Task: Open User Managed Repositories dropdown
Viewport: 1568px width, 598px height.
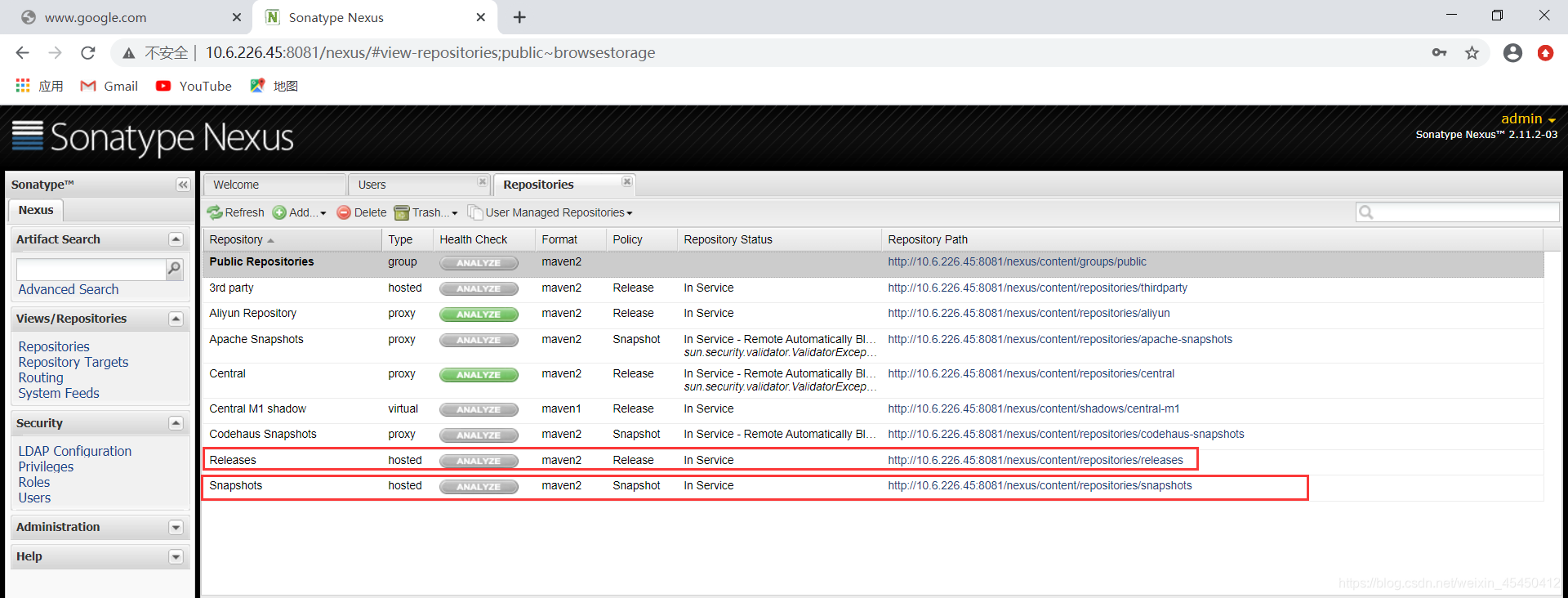Action: point(550,212)
